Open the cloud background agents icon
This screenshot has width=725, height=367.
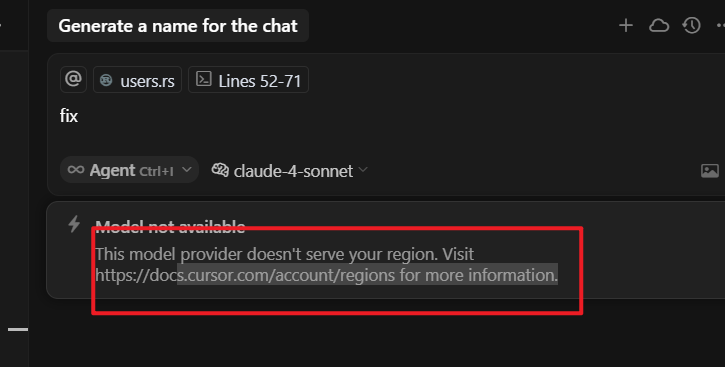click(659, 25)
